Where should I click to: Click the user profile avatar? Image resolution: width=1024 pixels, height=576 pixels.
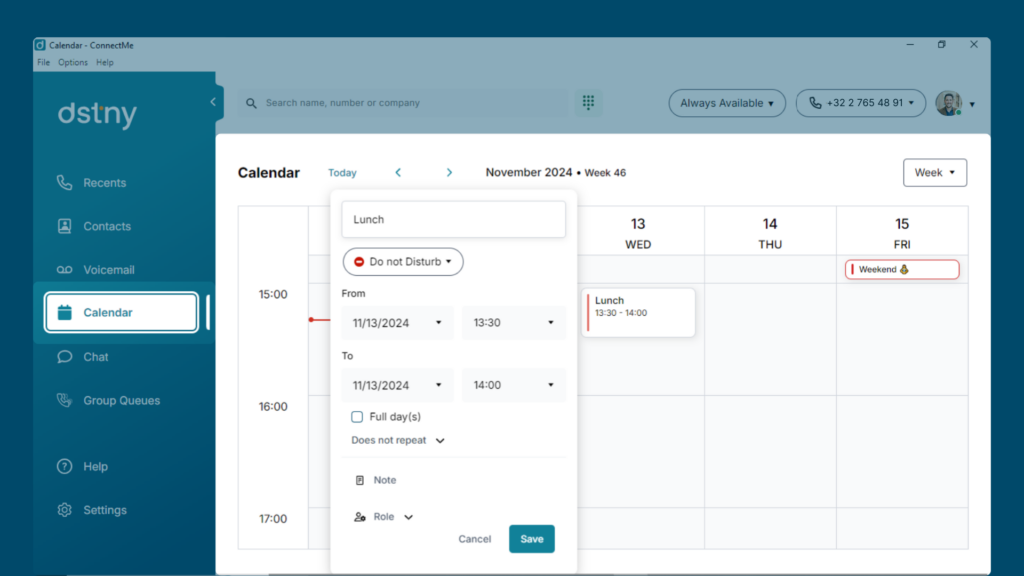coord(948,103)
